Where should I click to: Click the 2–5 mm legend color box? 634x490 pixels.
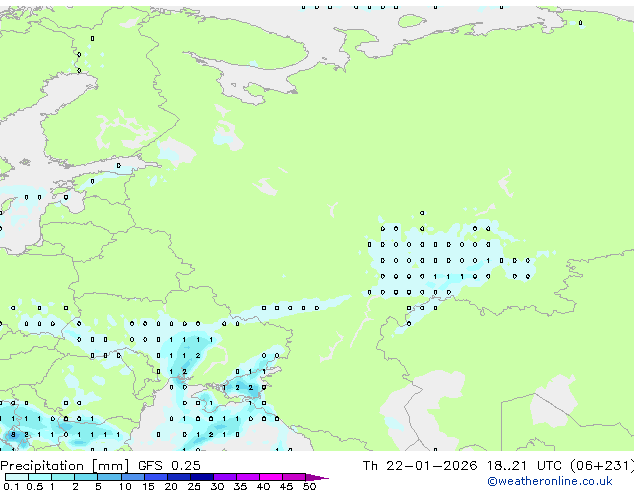point(86,477)
